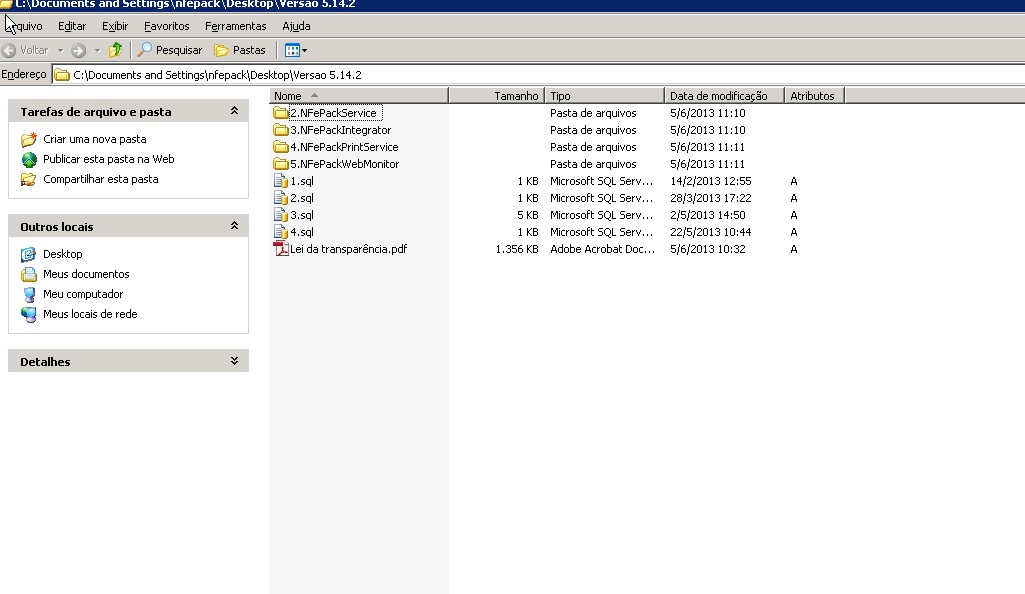Open the views mode dropdown button
Viewport: 1025px width, 594px height.
296,50
